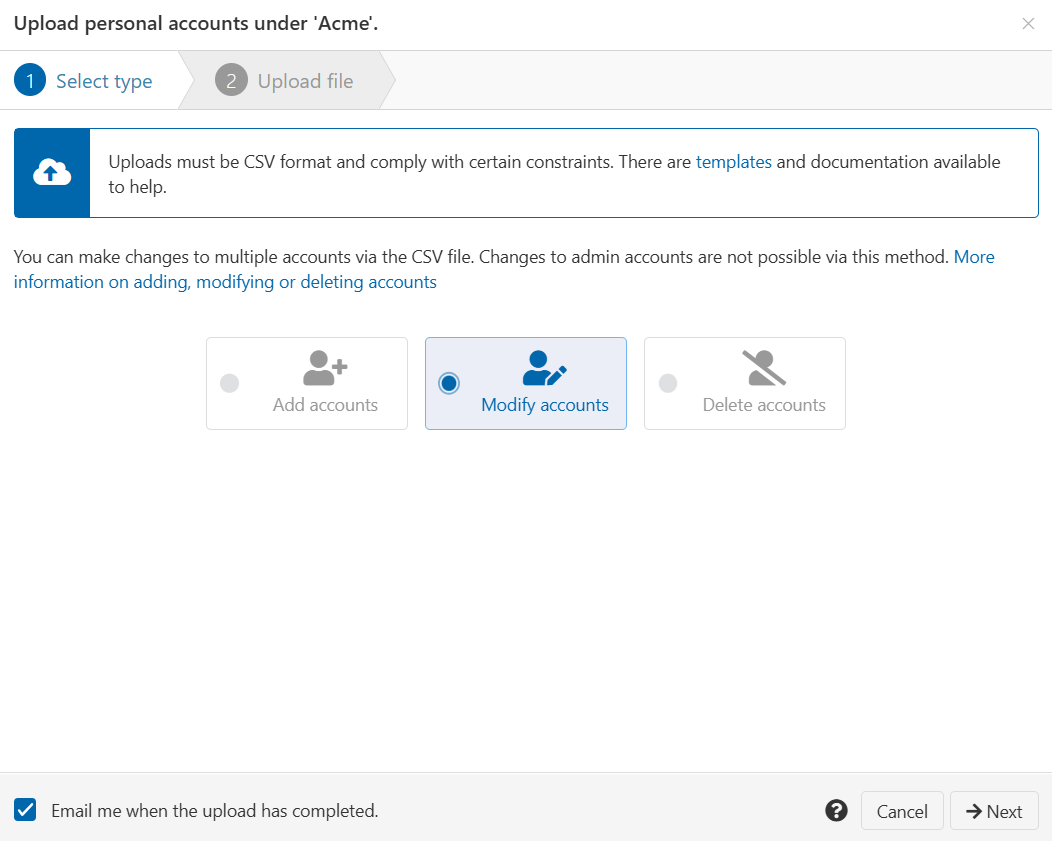The width and height of the screenshot is (1052, 841).
Task: Switch to the Upload file step
Action: click(285, 80)
